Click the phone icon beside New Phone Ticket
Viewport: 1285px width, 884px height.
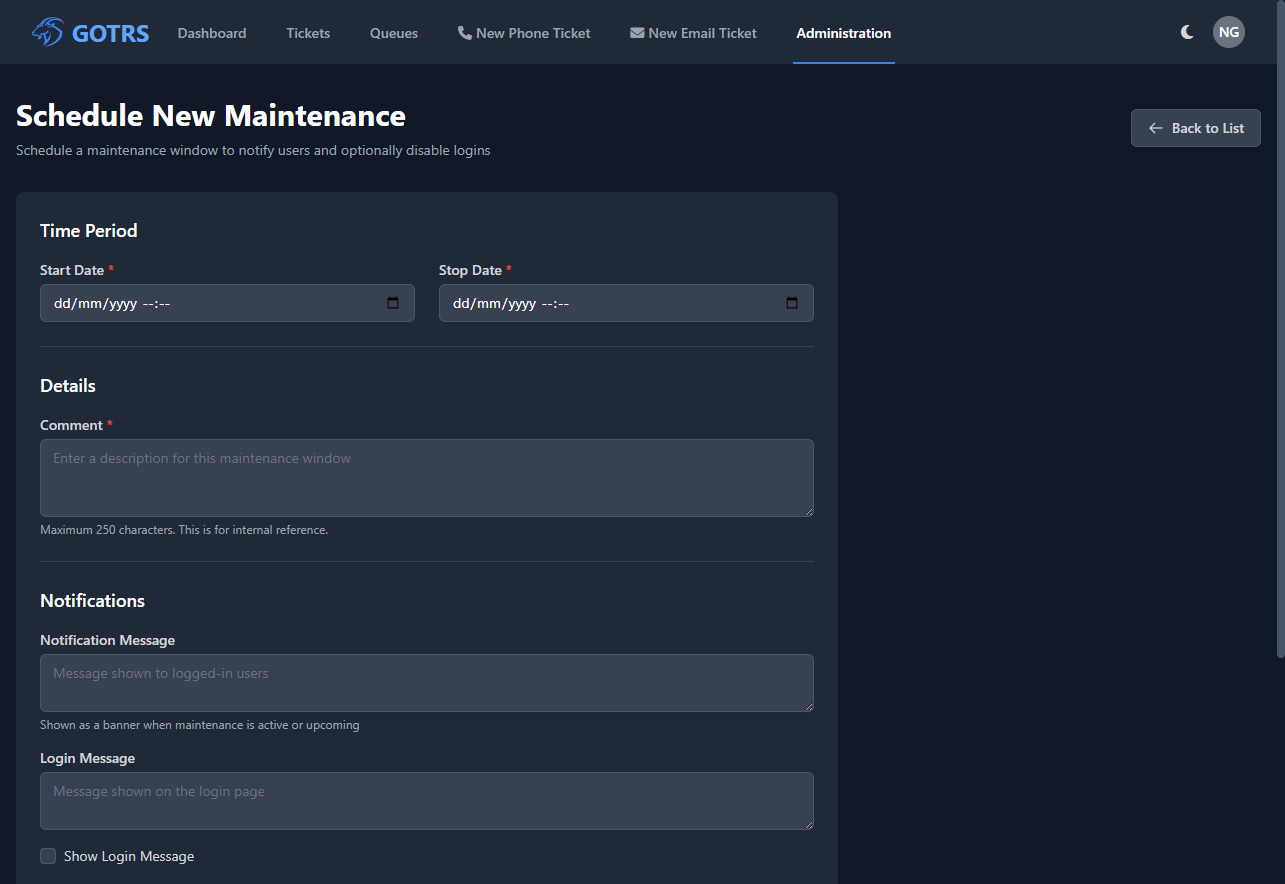click(464, 31)
